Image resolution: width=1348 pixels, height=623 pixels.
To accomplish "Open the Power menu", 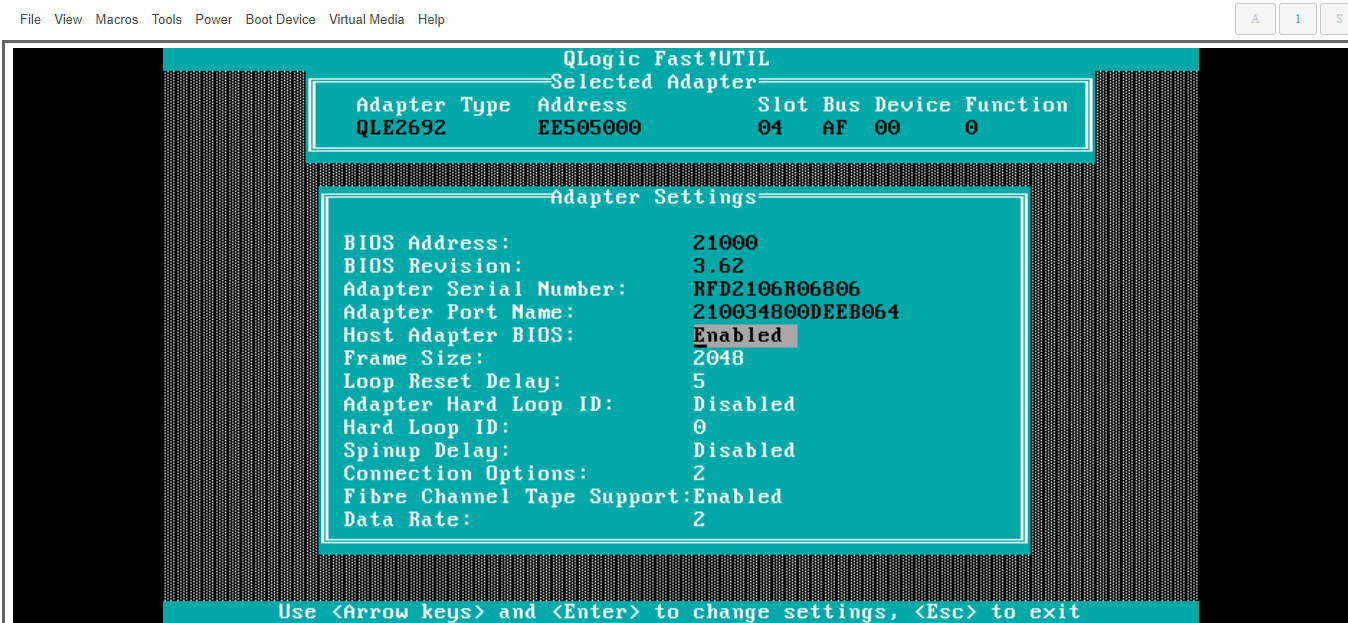I will tap(214, 19).
